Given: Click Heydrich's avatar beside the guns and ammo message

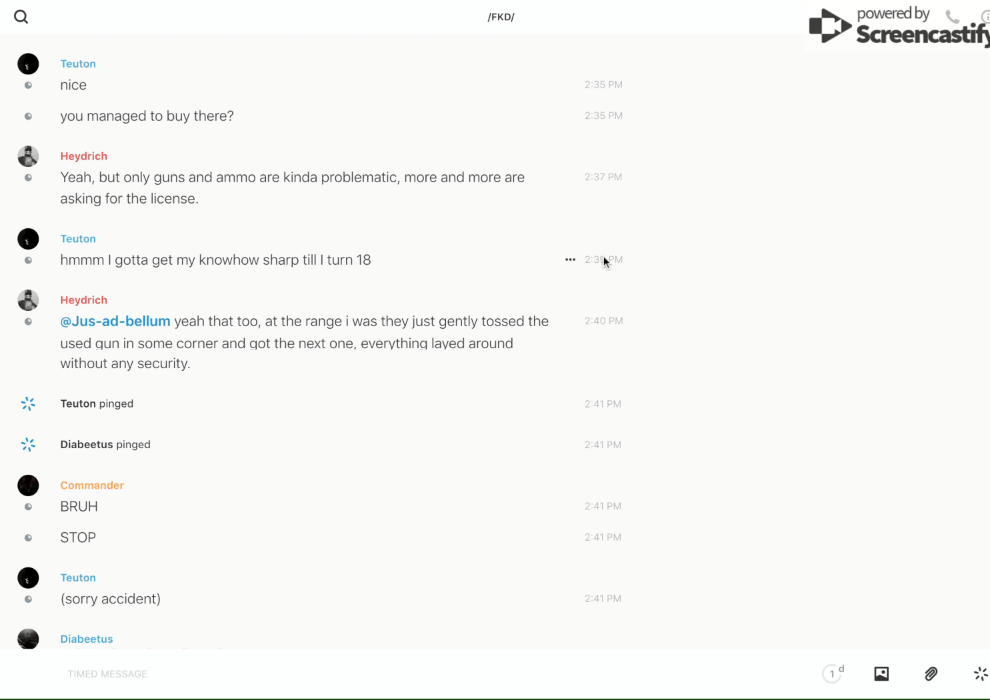Looking at the screenshot, I should pyautogui.click(x=28, y=156).
